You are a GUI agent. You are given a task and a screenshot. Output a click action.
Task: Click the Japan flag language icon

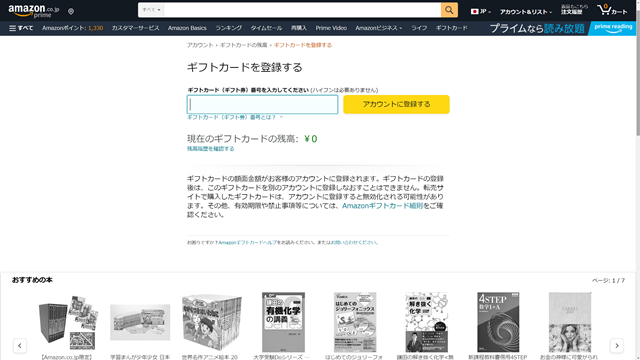coord(474,11)
